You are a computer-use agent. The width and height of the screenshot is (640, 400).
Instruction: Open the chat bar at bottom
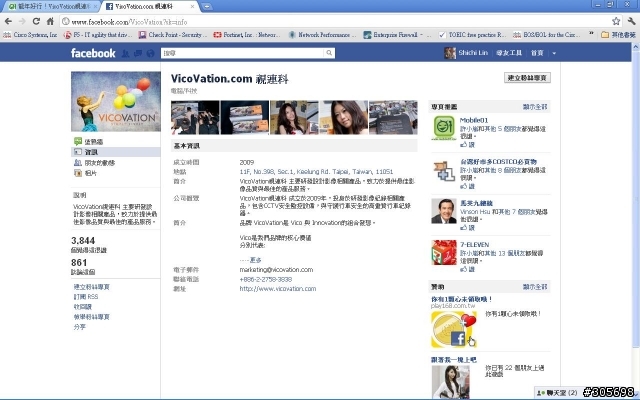click(558, 393)
